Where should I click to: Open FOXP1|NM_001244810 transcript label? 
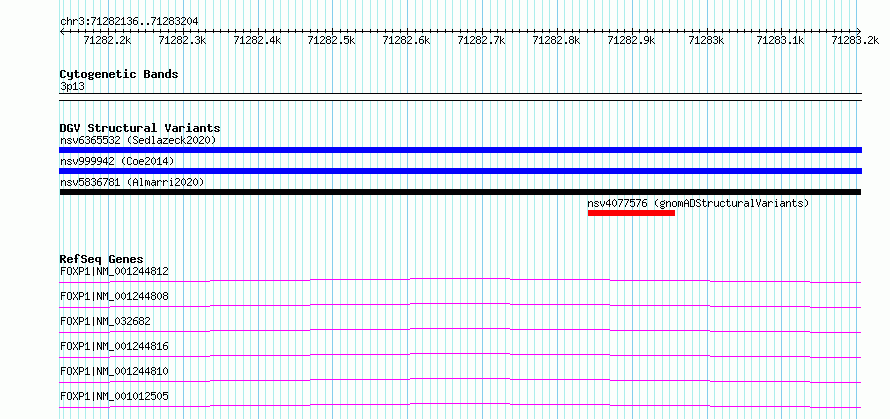tap(114, 371)
